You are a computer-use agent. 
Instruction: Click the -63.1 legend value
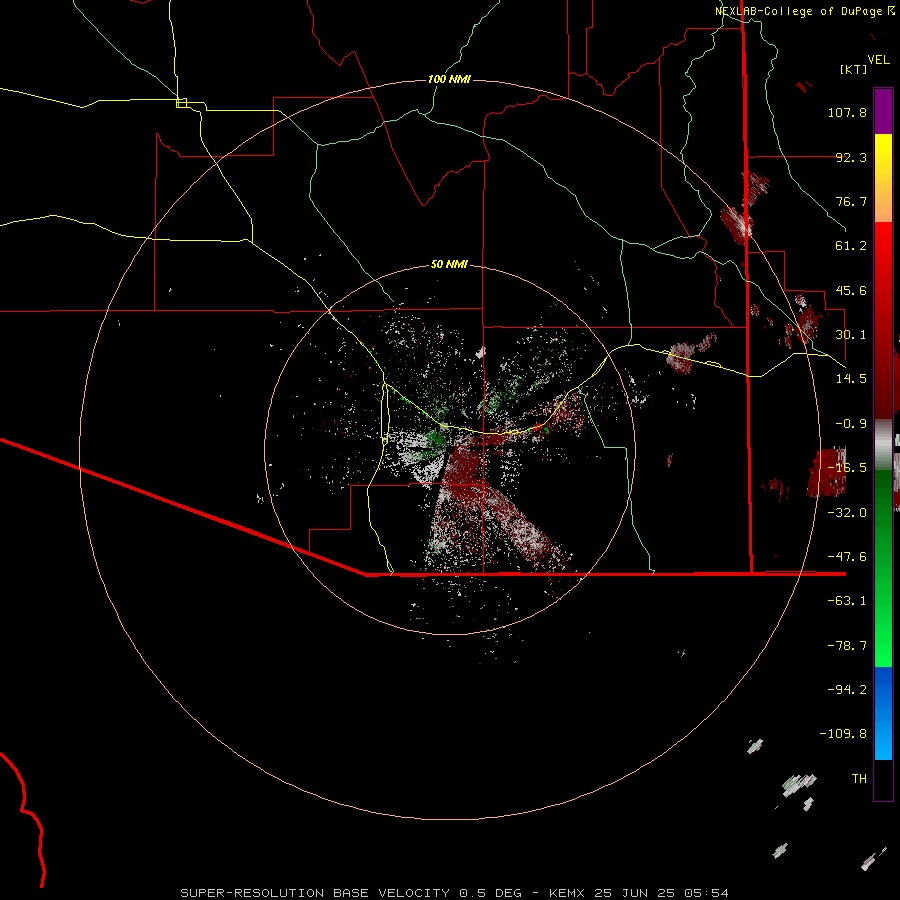[847, 601]
